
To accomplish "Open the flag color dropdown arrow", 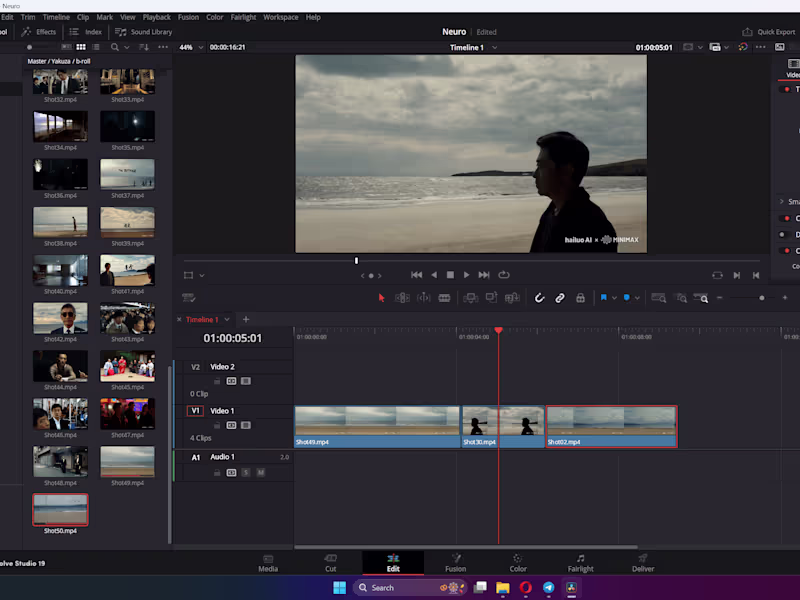I will pyautogui.click(x=614, y=298).
